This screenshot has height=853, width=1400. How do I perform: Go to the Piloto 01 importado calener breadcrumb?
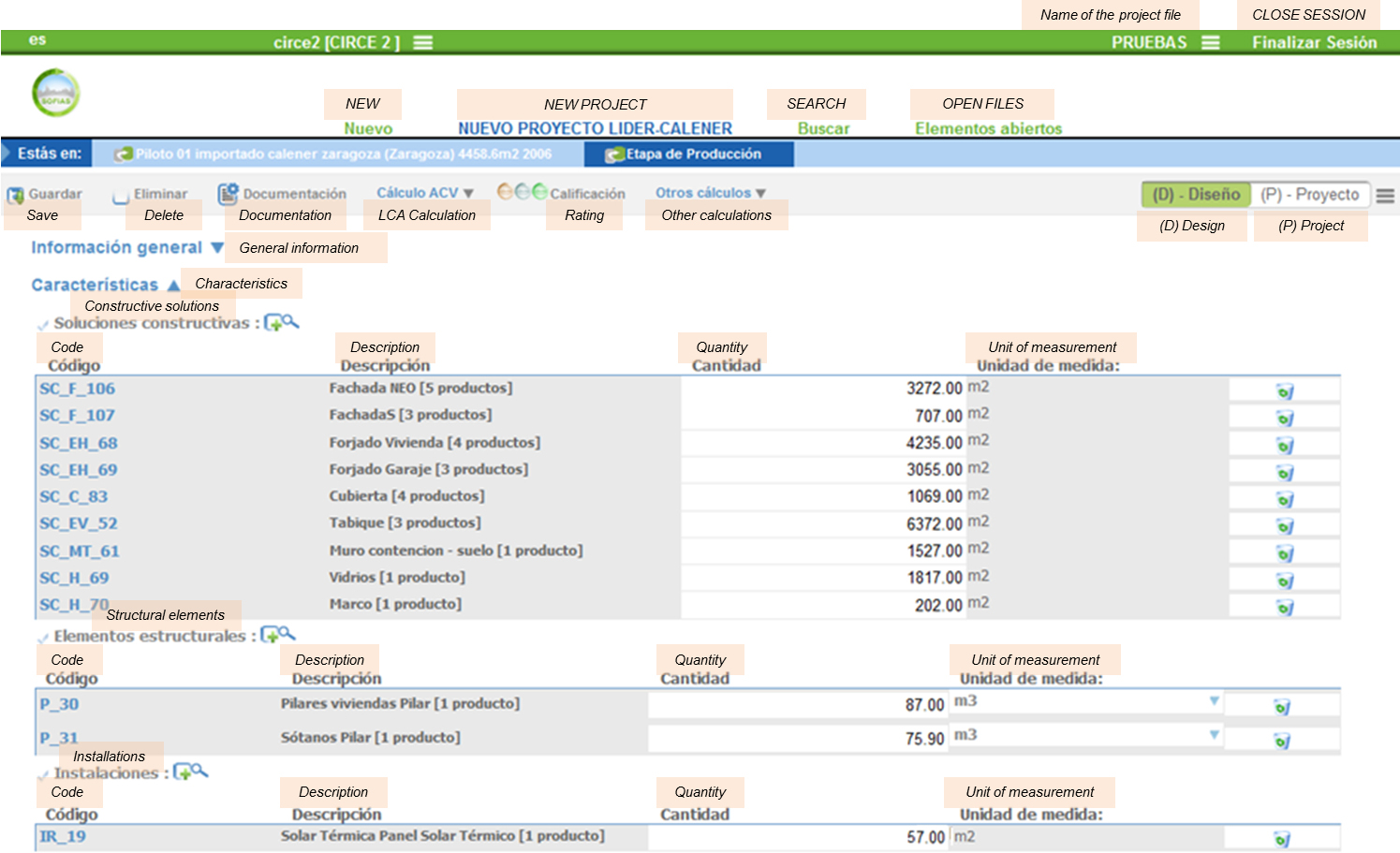pyautogui.click(x=344, y=154)
